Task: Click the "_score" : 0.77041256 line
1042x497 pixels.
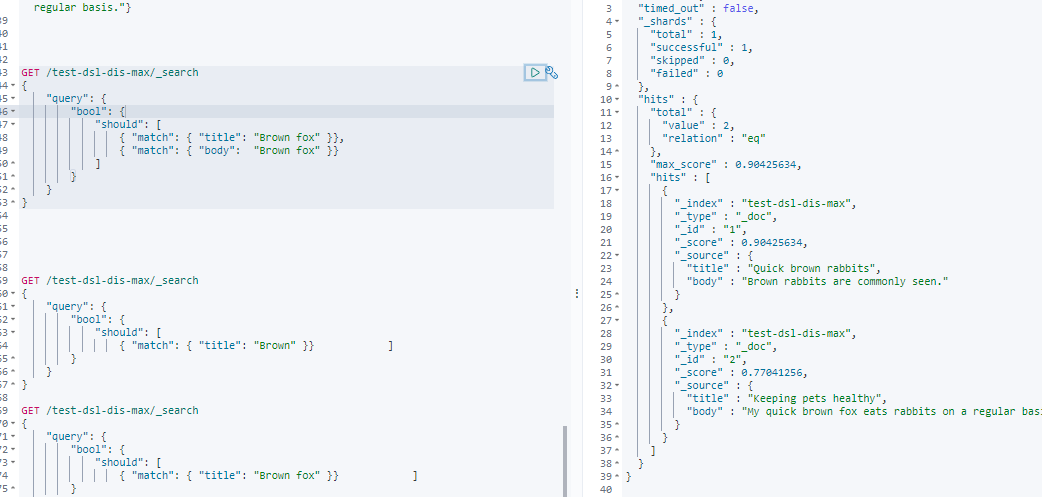Action: (x=742, y=373)
